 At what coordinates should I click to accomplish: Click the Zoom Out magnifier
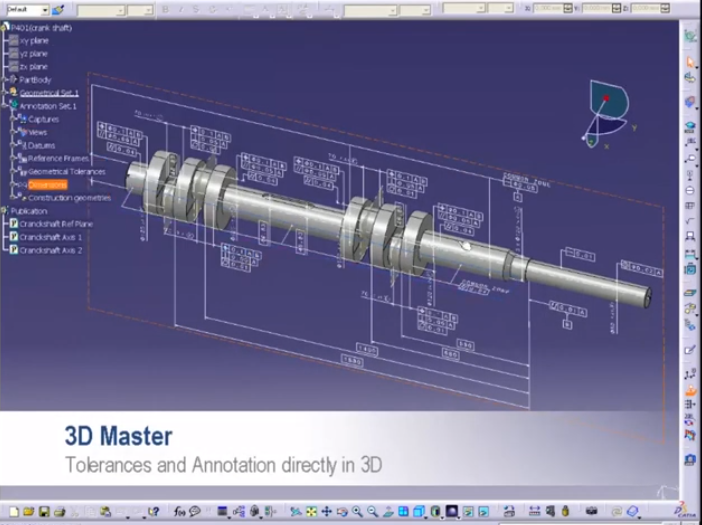point(372,511)
